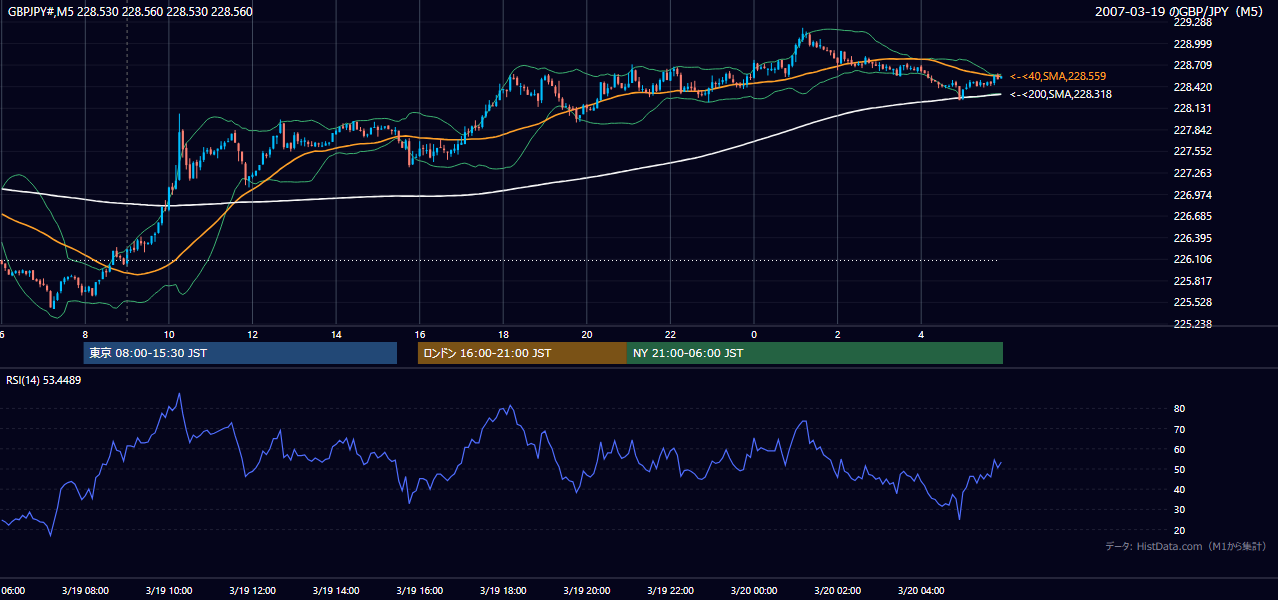The height and width of the screenshot is (600, 1278).
Task: Select the NY 21:00-06:00 JST session bar
Action: tap(815, 353)
